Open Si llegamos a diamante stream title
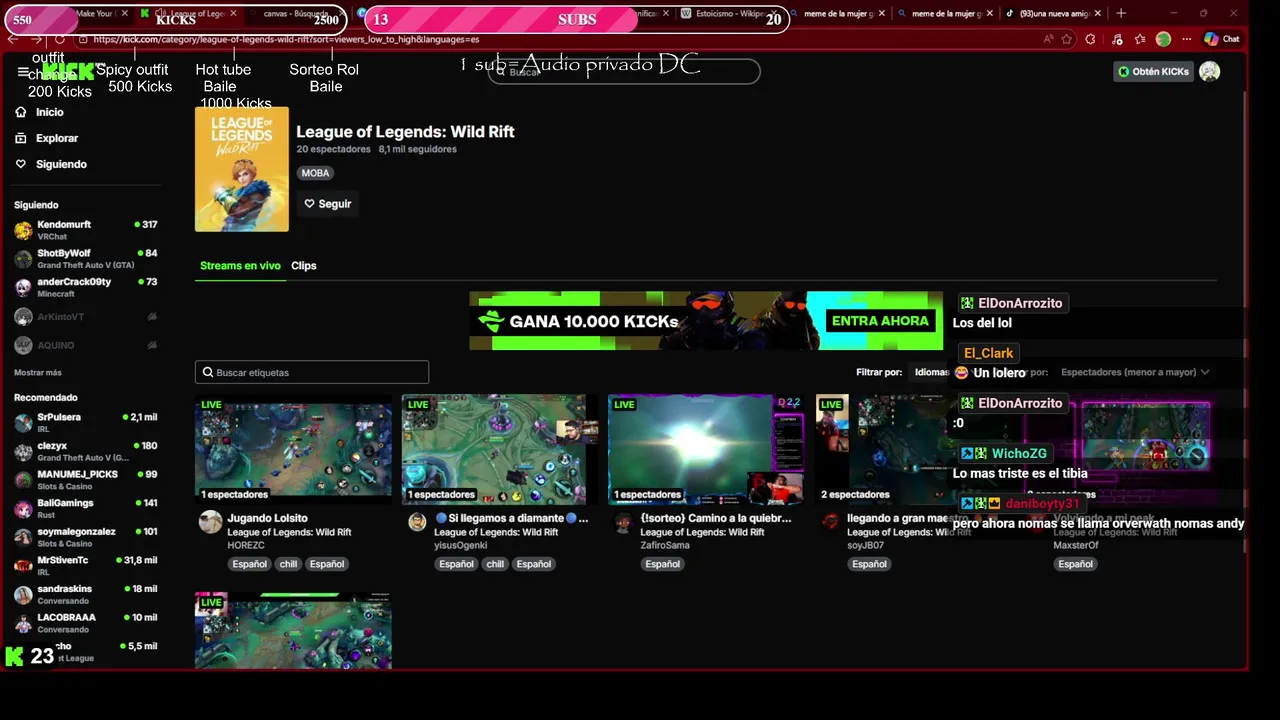The height and width of the screenshot is (720, 1280). [511, 518]
